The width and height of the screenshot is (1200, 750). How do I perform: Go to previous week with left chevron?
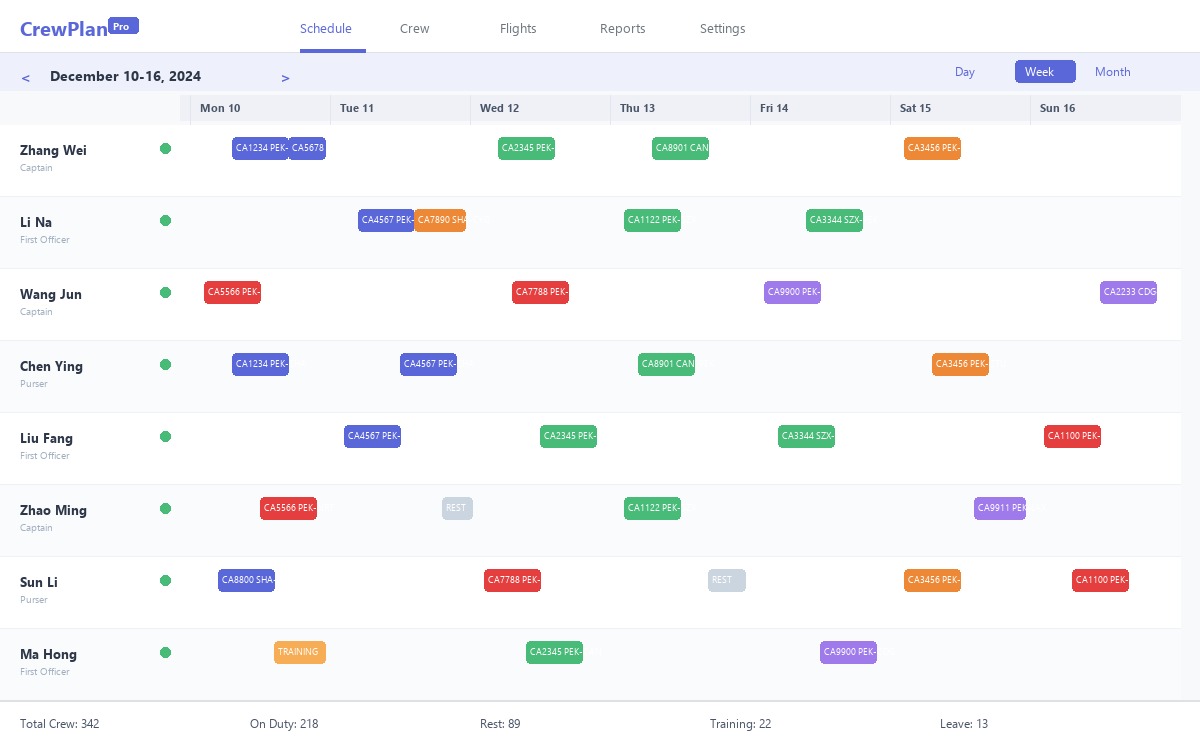25,77
